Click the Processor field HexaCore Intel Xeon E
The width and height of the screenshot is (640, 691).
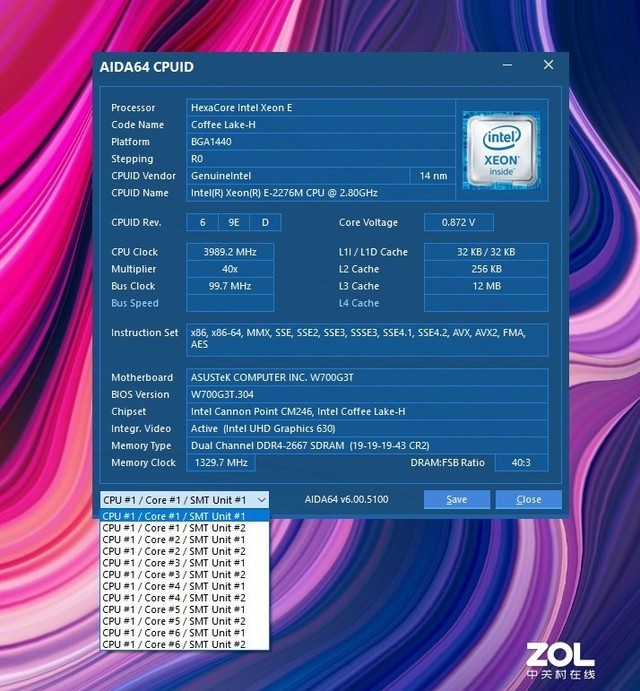tap(321, 108)
